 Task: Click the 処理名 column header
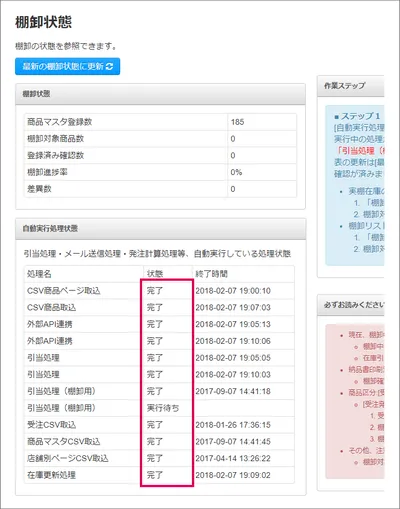click(39, 274)
